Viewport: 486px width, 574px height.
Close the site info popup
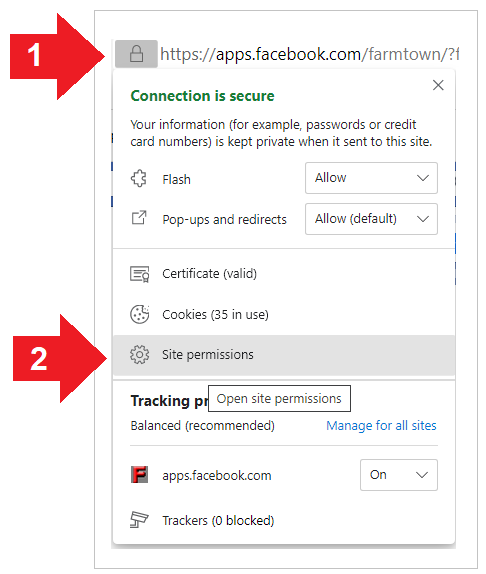[438, 85]
